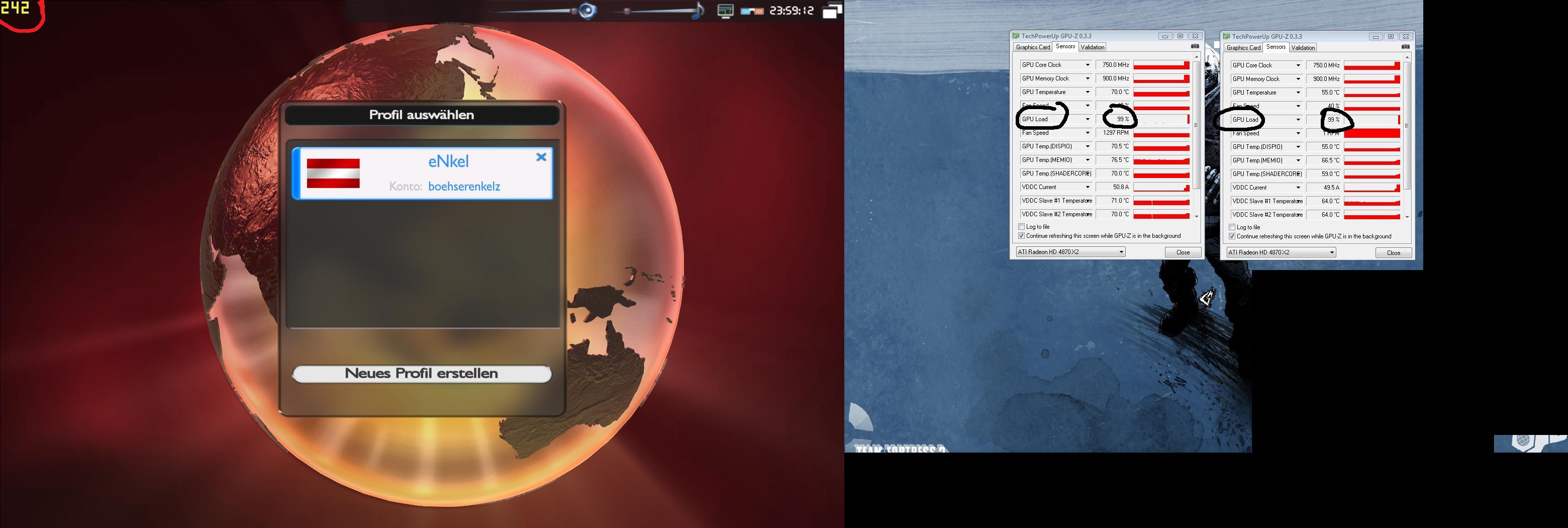The height and width of the screenshot is (528, 1568).
Task: Open the Validation tab in right GPU-Z
Action: (x=1303, y=47)
